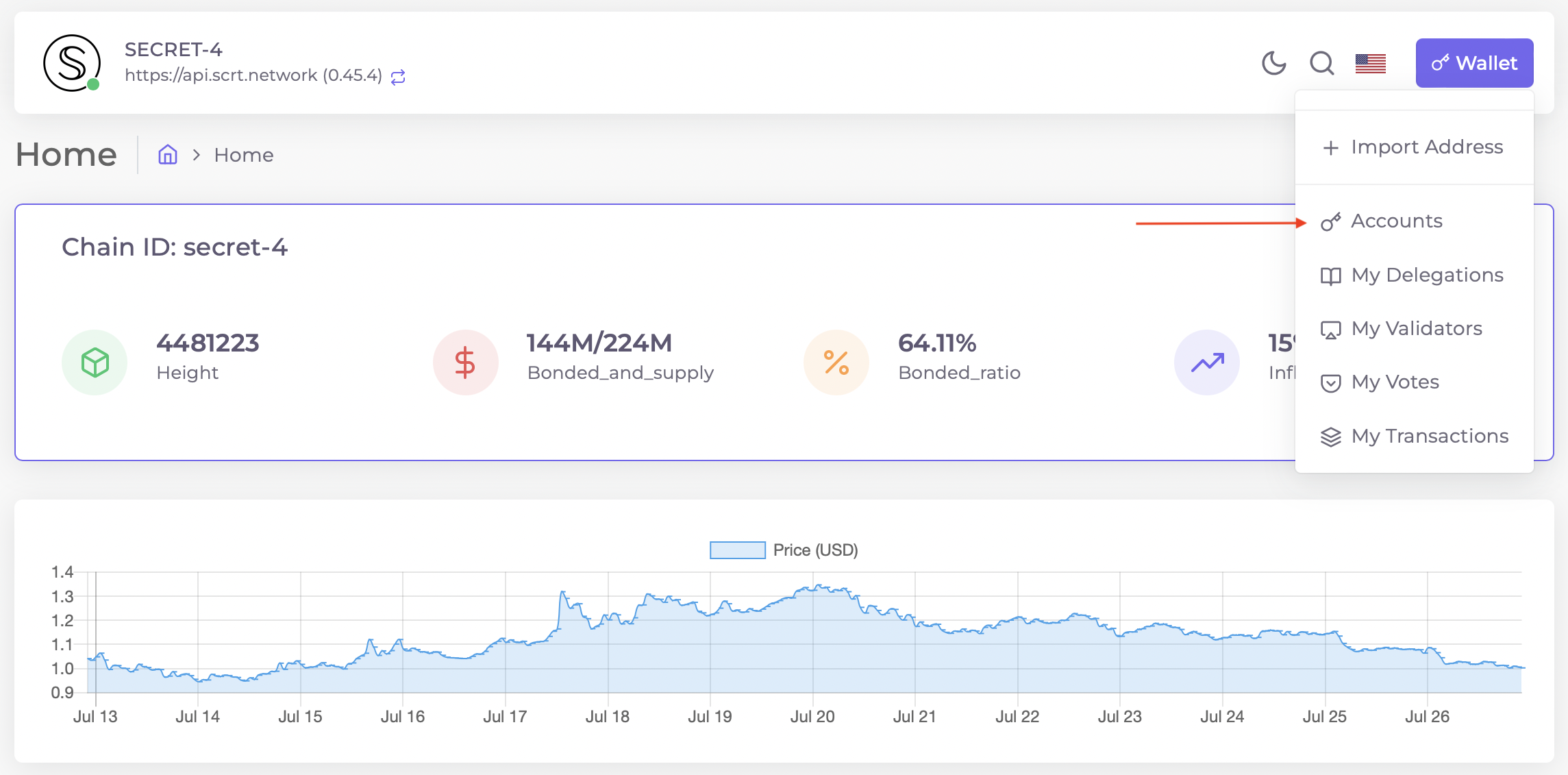Click the search magnifier icon
The height and width of the screenshot is (775, 1568).
tap(1321, 63)
